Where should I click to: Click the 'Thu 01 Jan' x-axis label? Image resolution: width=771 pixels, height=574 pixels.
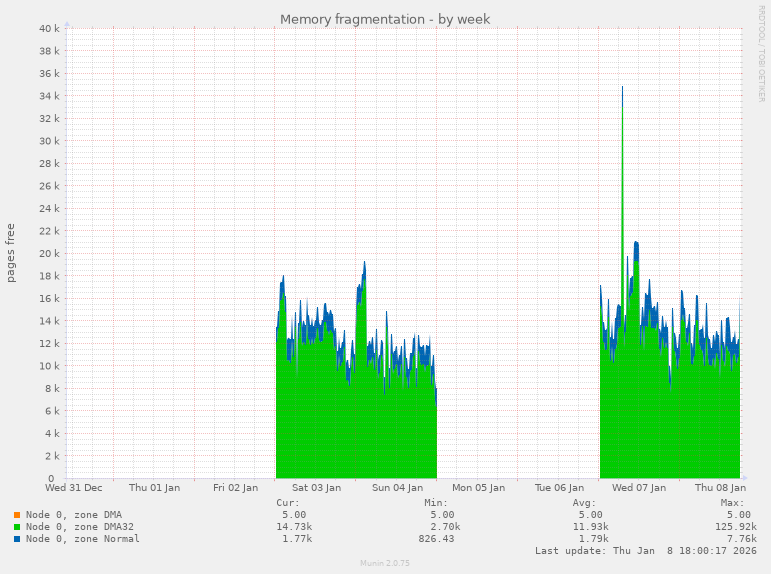click(x=154, y=488)
